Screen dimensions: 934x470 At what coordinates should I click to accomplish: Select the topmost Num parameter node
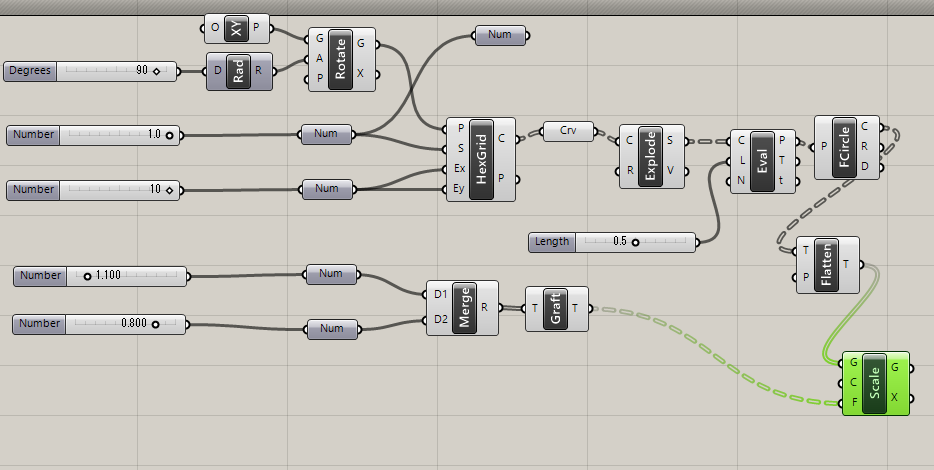coord(499,35)
